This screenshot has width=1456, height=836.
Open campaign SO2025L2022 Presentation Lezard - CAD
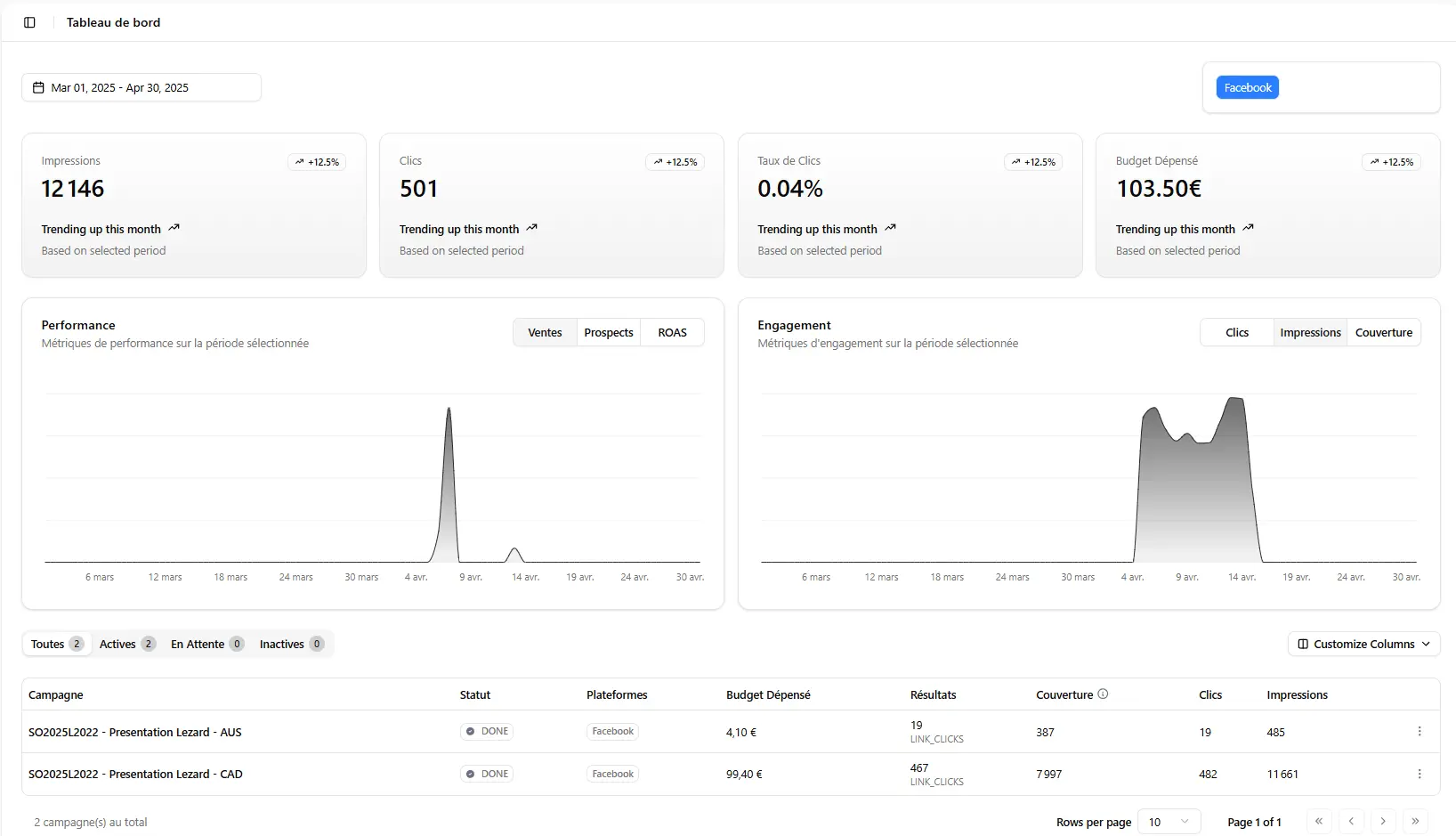[135, 775]
